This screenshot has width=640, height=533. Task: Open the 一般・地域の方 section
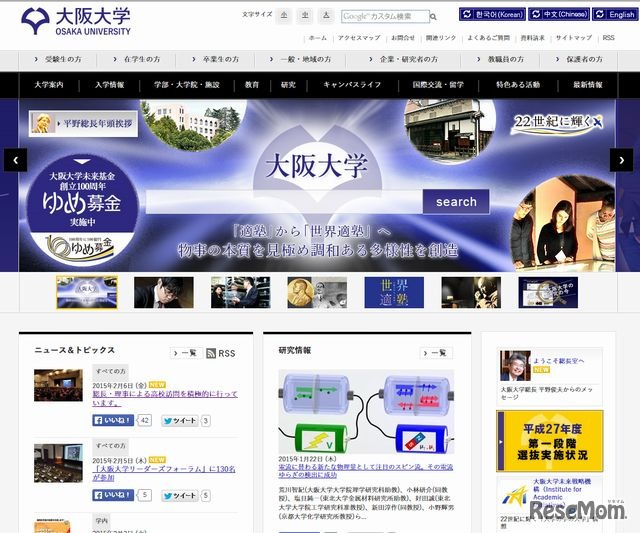pos(300,60)
